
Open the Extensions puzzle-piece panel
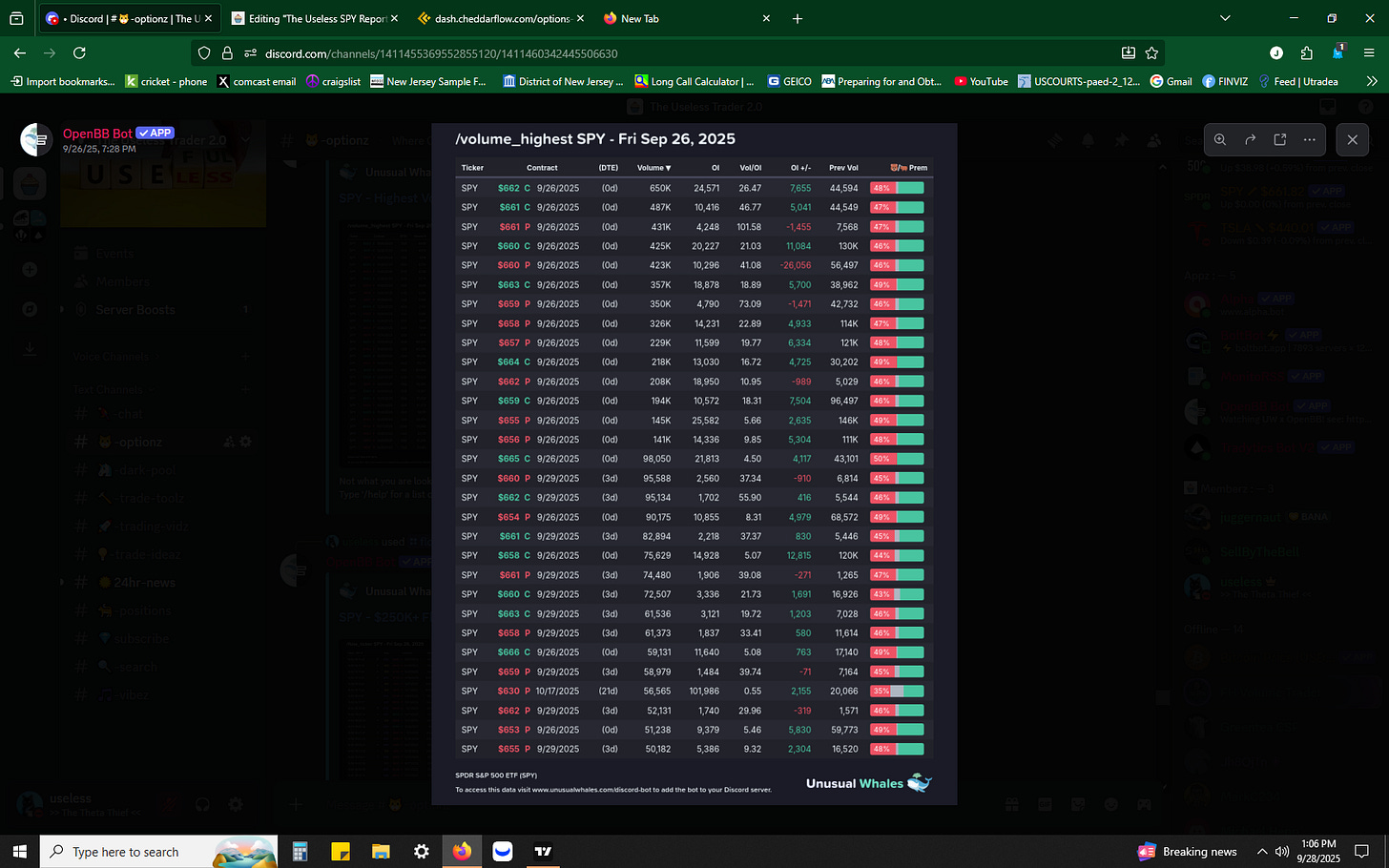click(x=1307, y=53)
